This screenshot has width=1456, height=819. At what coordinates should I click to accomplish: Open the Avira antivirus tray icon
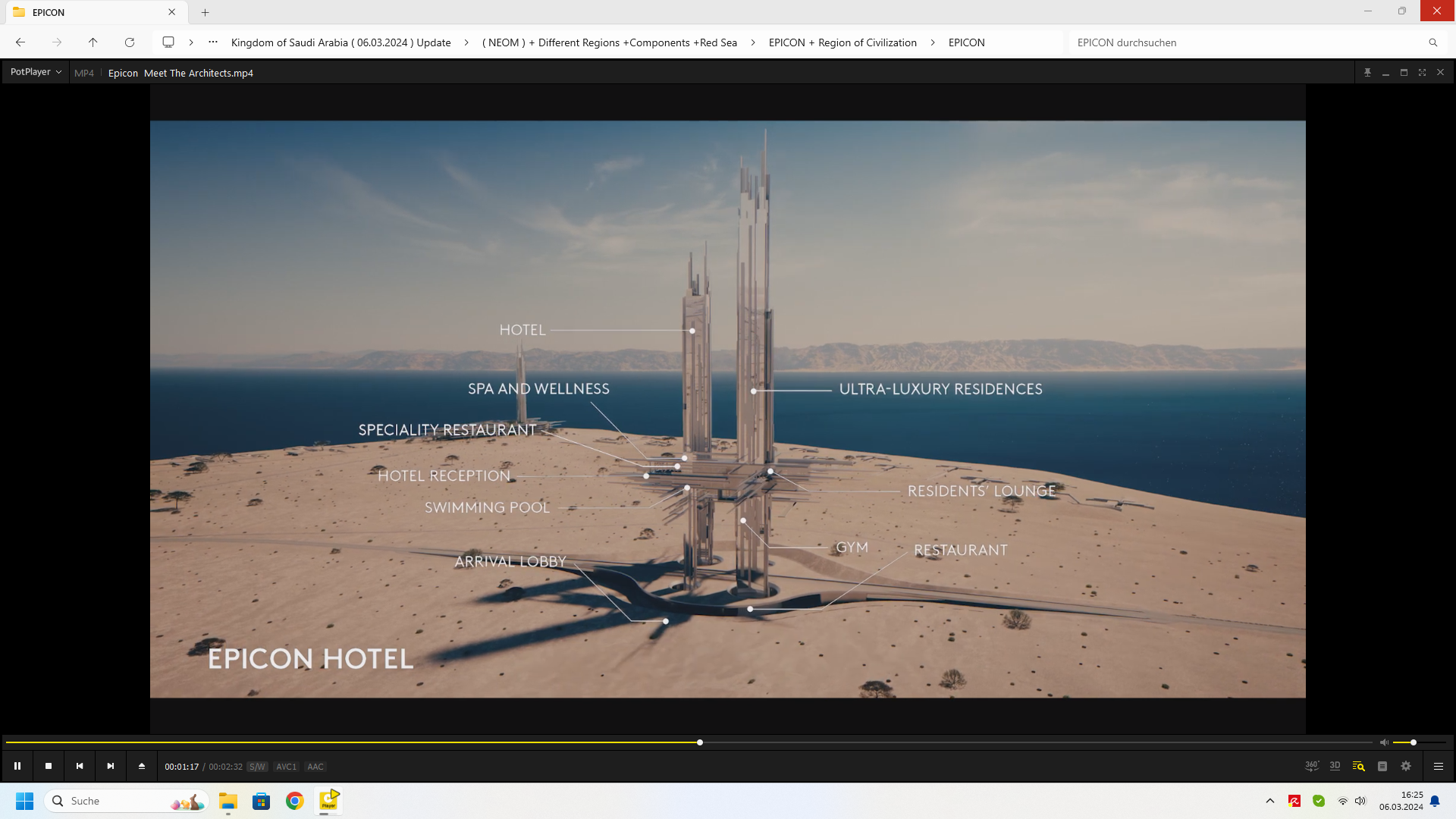(x=1294, y=801)
